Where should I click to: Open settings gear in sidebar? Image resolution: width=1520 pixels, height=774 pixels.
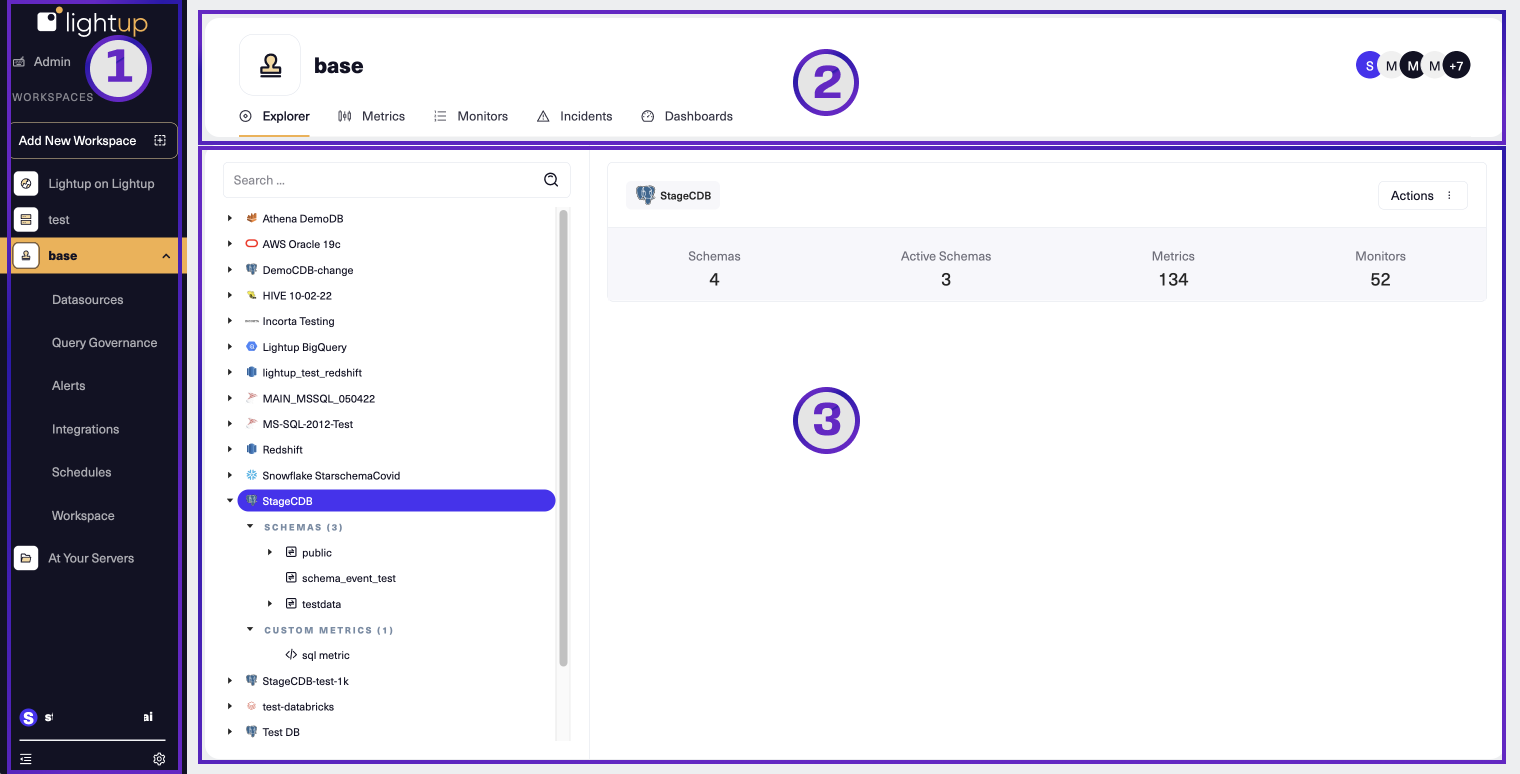159,759
